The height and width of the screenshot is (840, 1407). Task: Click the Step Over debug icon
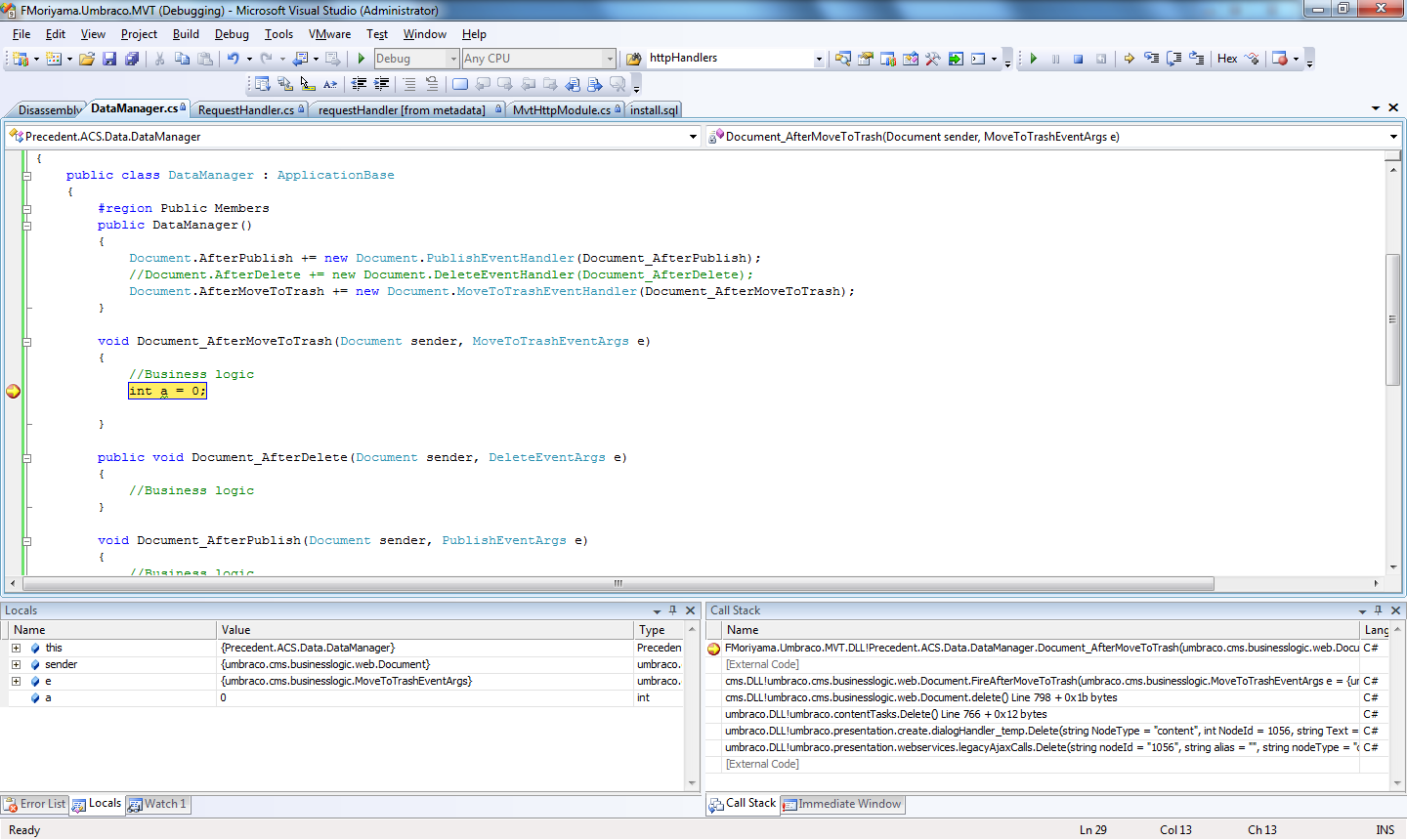[1174, 59]
